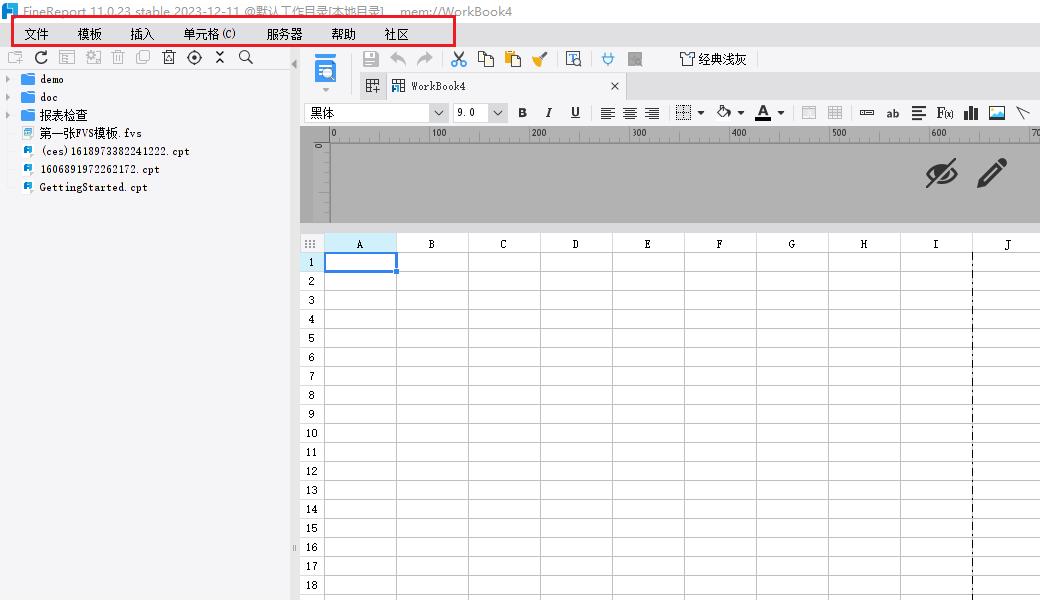Search templates with magnifier icon
Screen dimensions: 1040x600
coord(245,58)
